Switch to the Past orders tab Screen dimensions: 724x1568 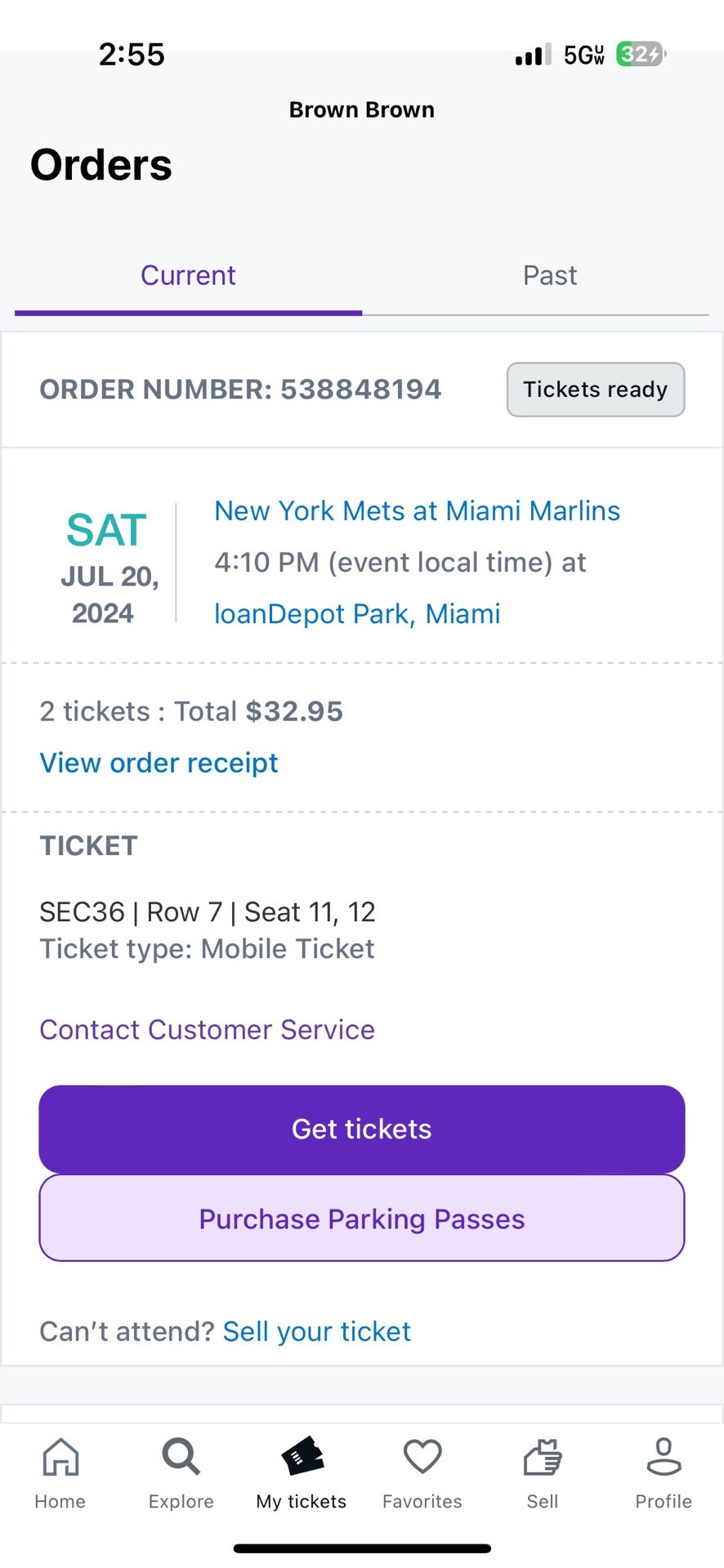point(550,276)
